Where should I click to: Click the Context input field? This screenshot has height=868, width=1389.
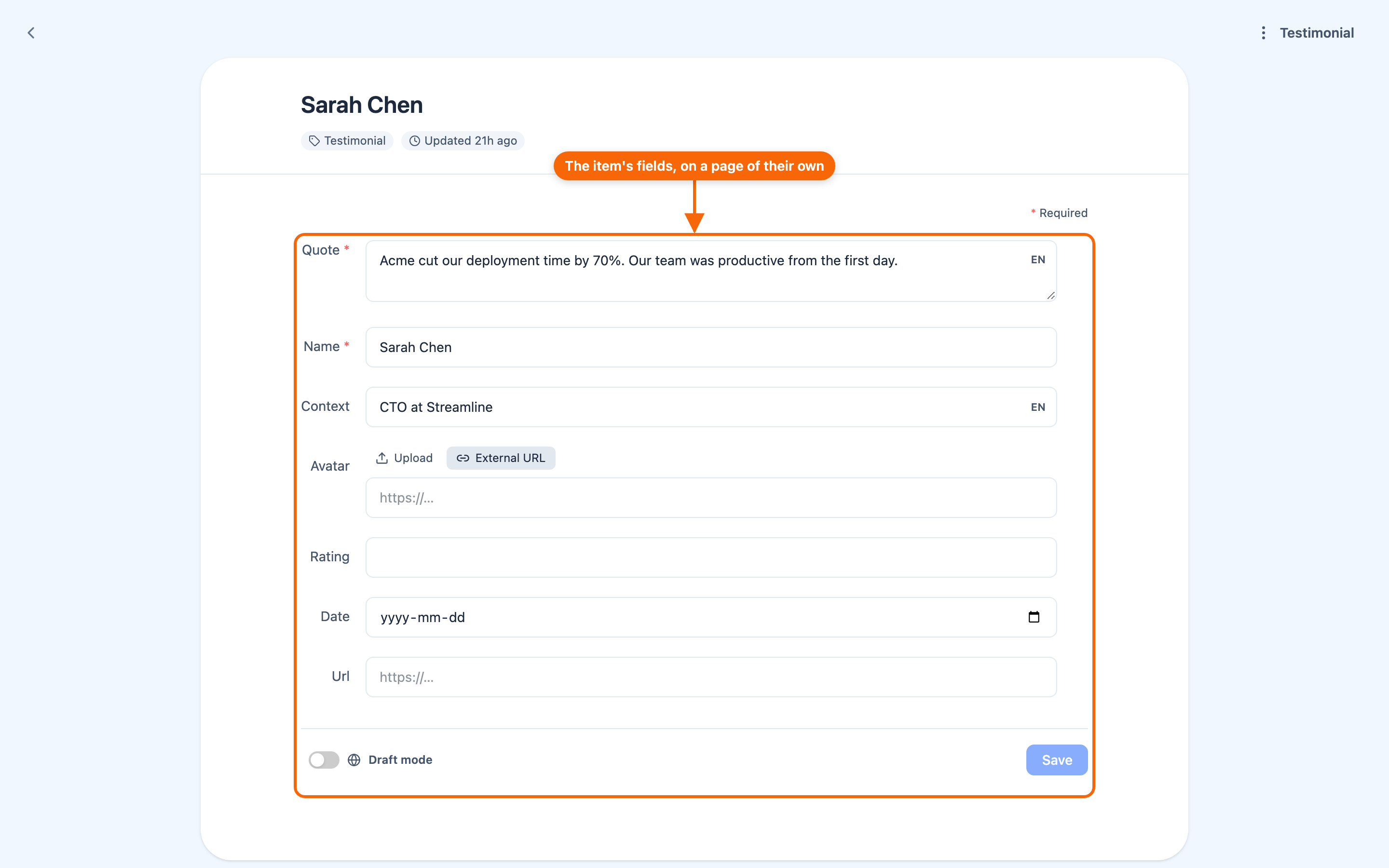710,407
